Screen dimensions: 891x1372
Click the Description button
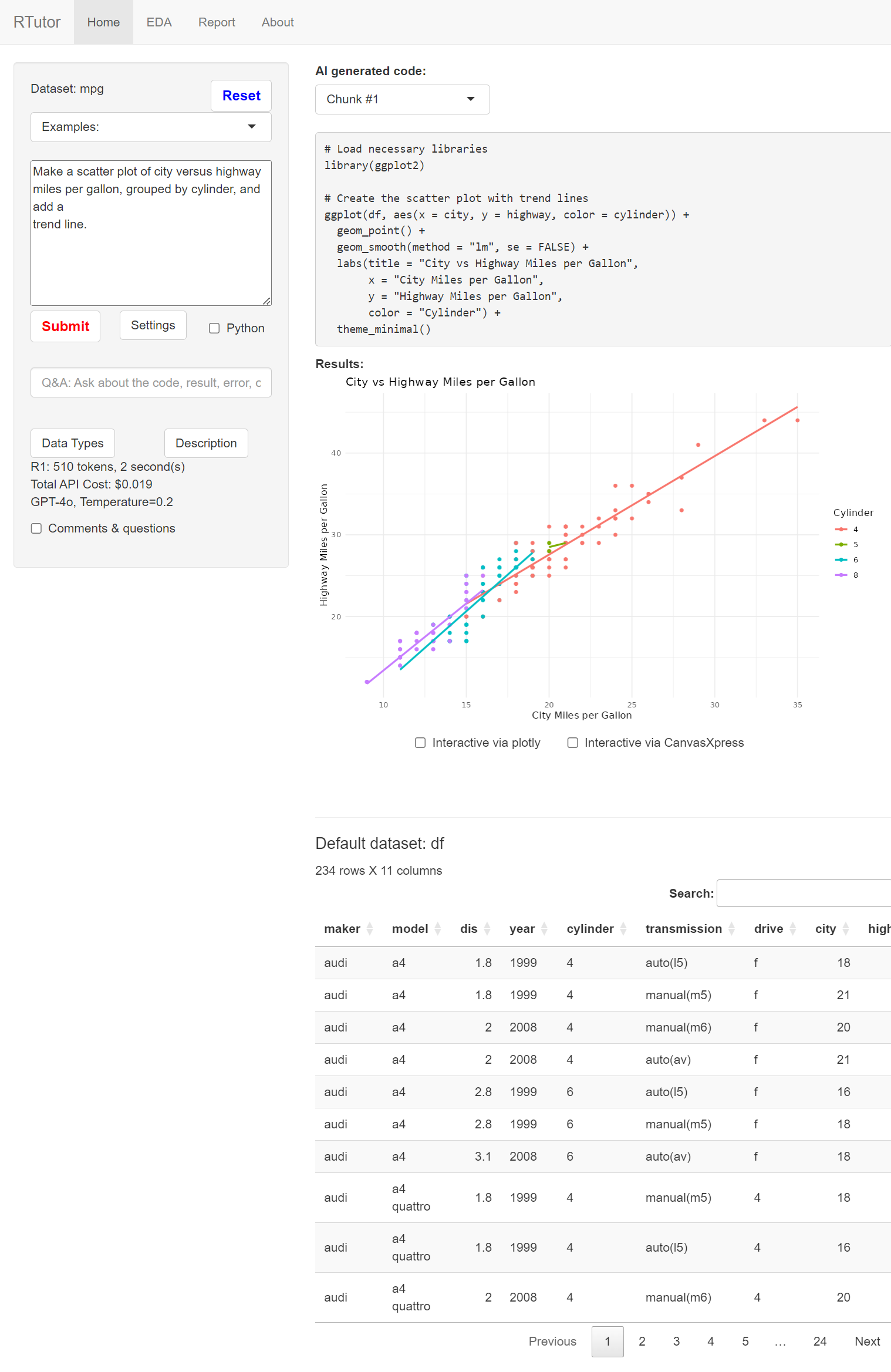coord(206,443)
